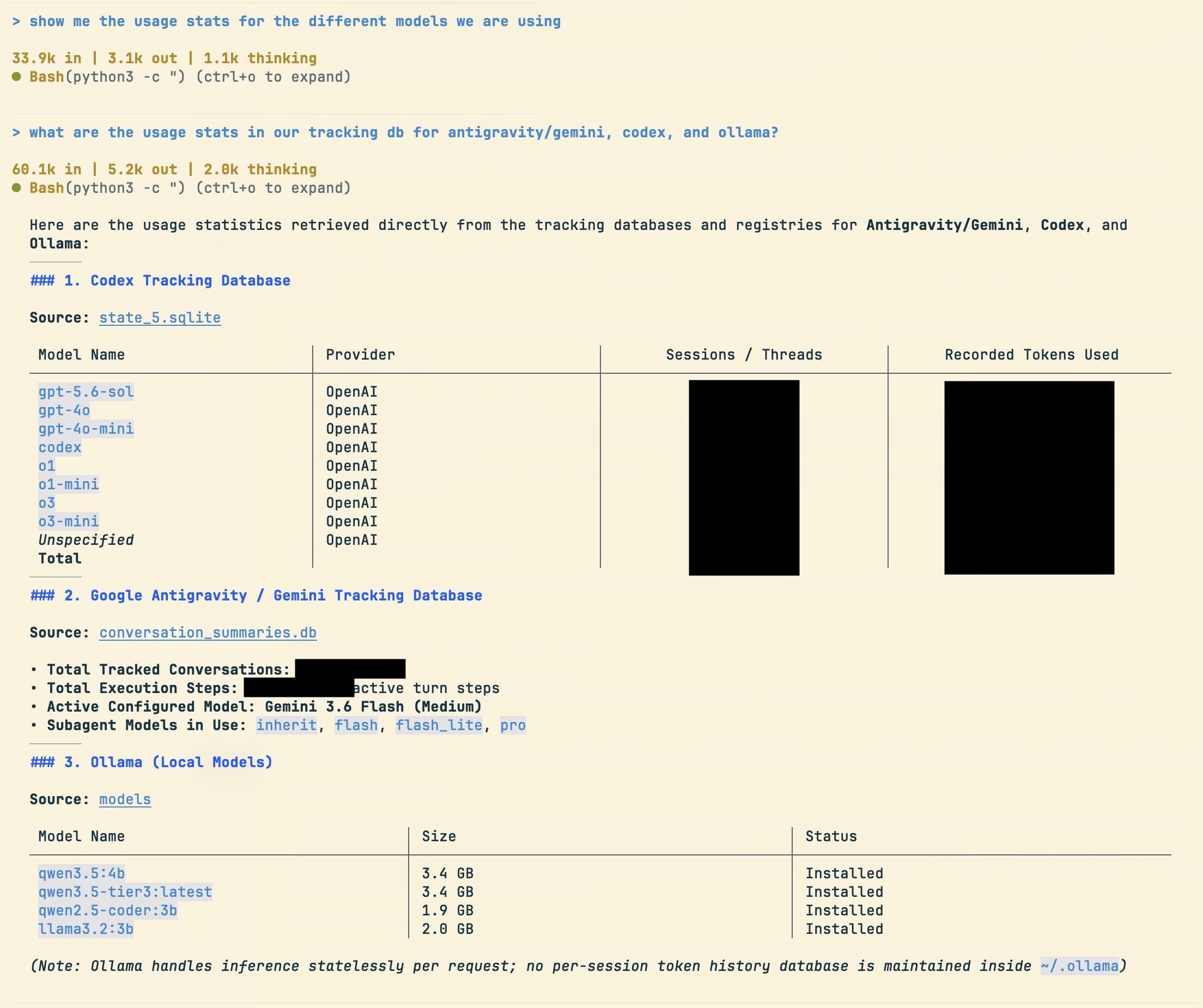The image size is (1203, 1008).
Task: Select the qwen3.5-tier3:latest model name
Action: [x=125, y=892]
